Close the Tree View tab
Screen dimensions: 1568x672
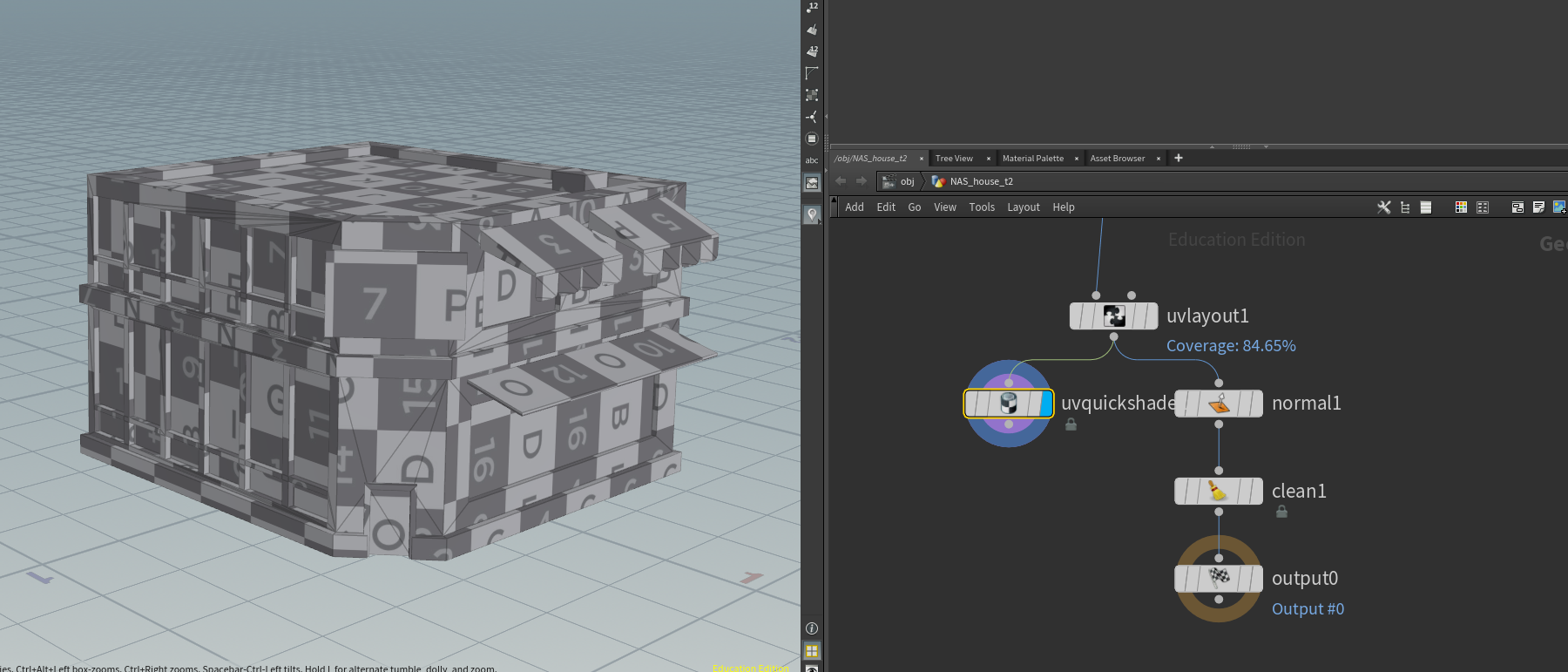[989, 159]
